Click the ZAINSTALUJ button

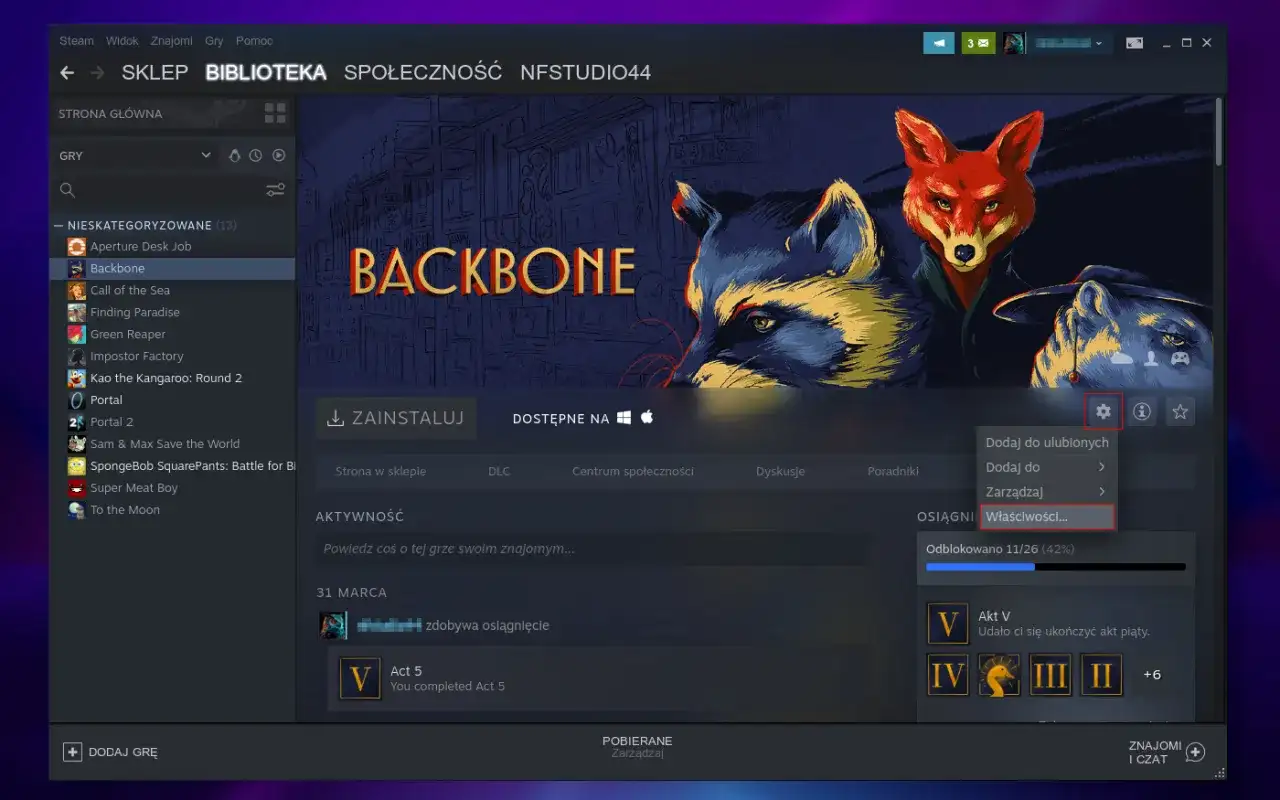click(x=396, y=417)
